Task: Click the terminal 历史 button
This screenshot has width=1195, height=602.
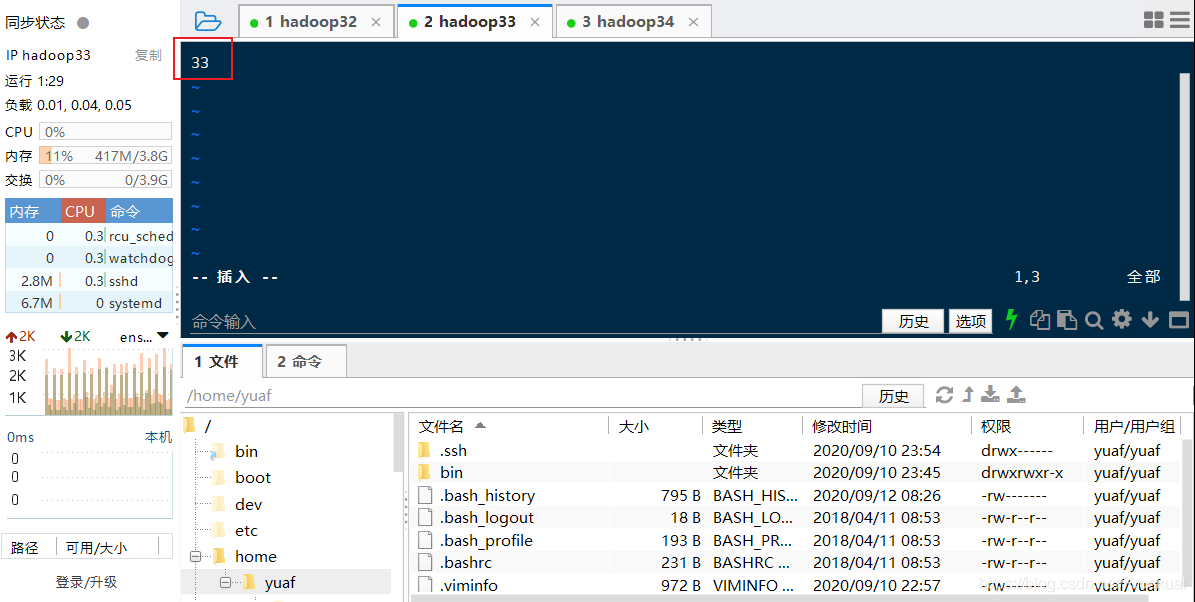Action: 913,321
